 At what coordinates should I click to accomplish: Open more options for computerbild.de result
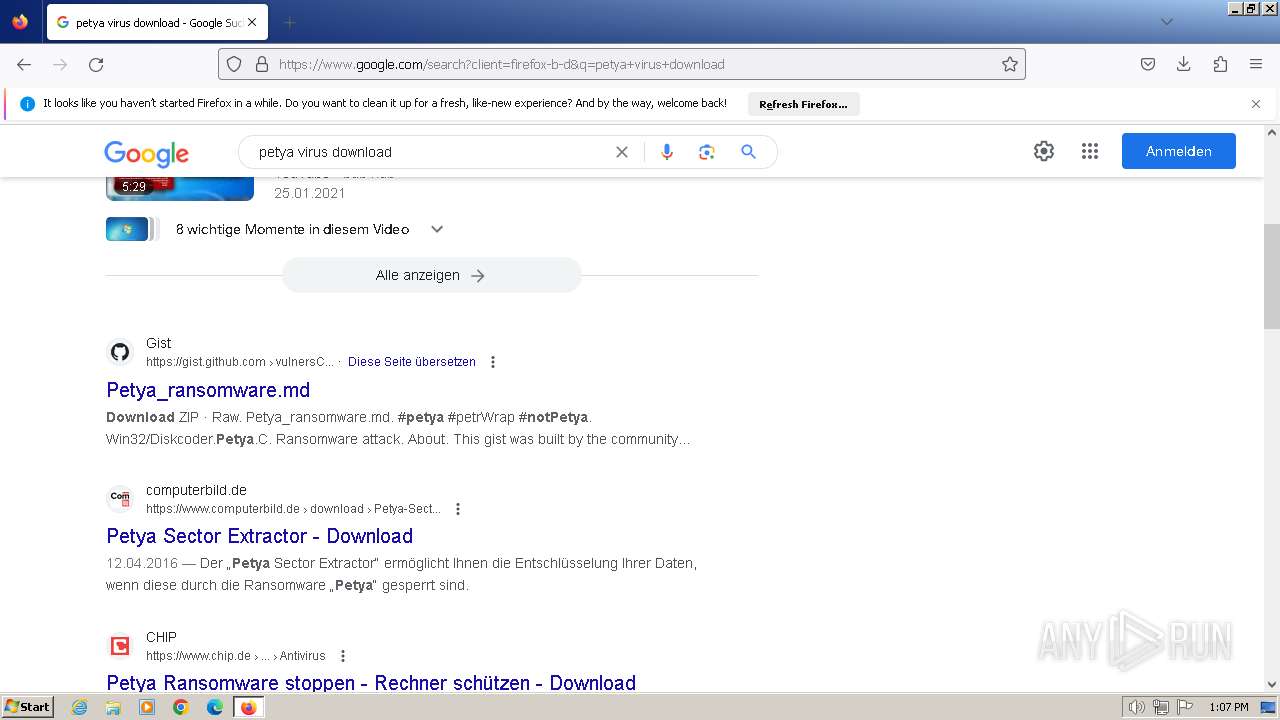click(x=458, y=509)
